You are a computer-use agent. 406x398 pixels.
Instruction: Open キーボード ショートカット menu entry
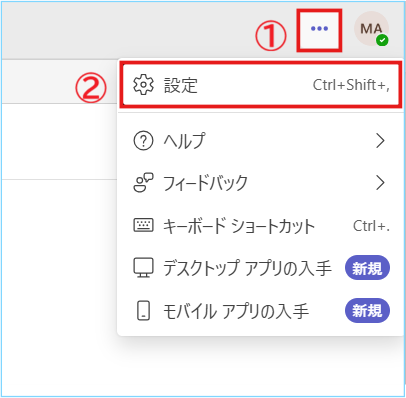tap(261, 226)
